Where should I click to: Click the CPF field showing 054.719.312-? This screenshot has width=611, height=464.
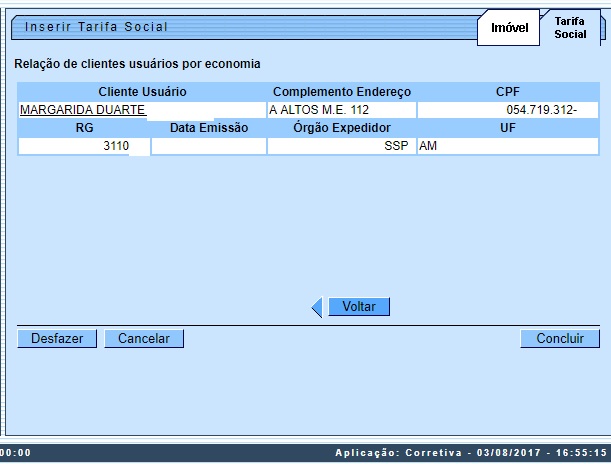[508, 110]
